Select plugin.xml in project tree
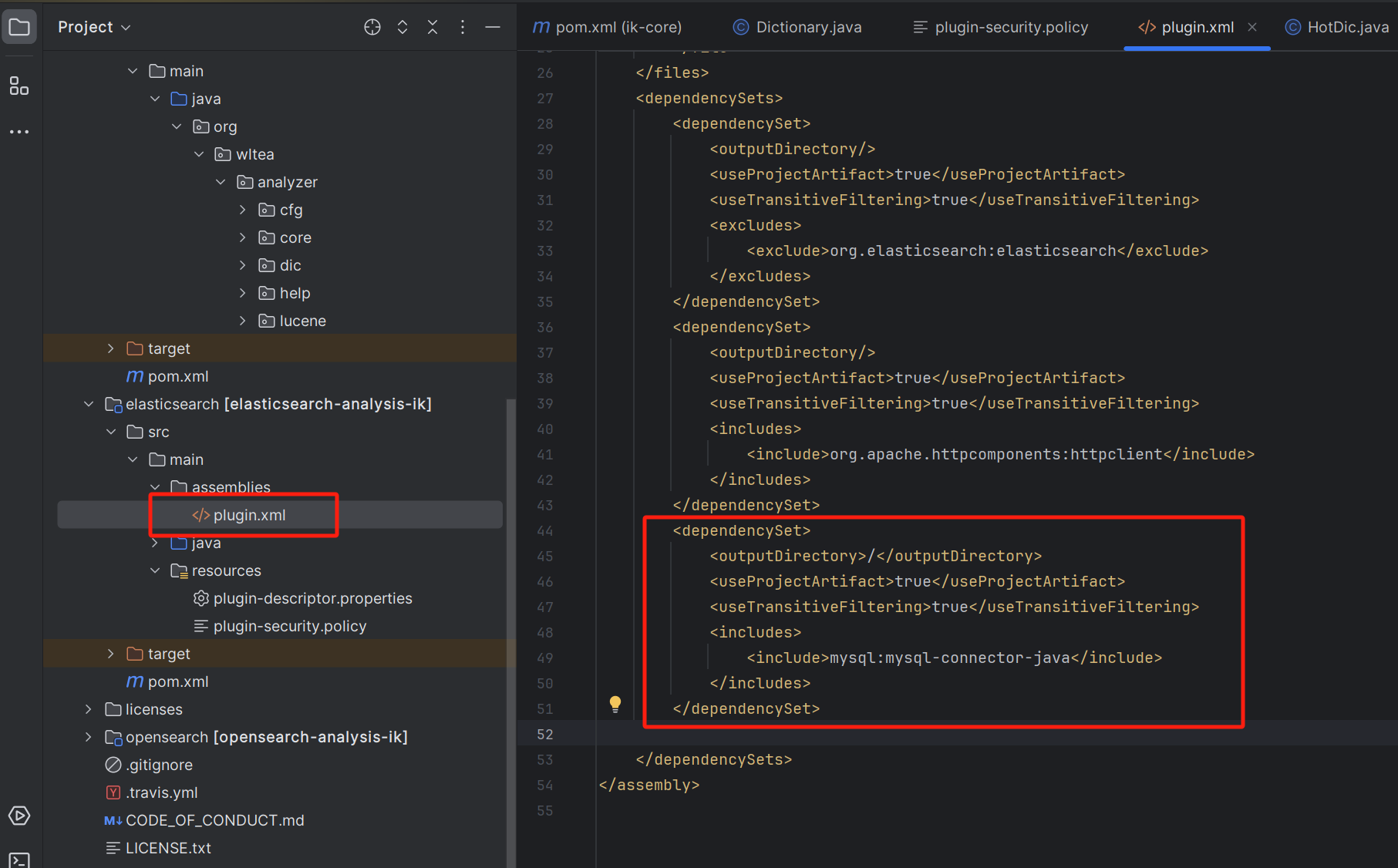The image size is (1398, 868). (280, 515)
